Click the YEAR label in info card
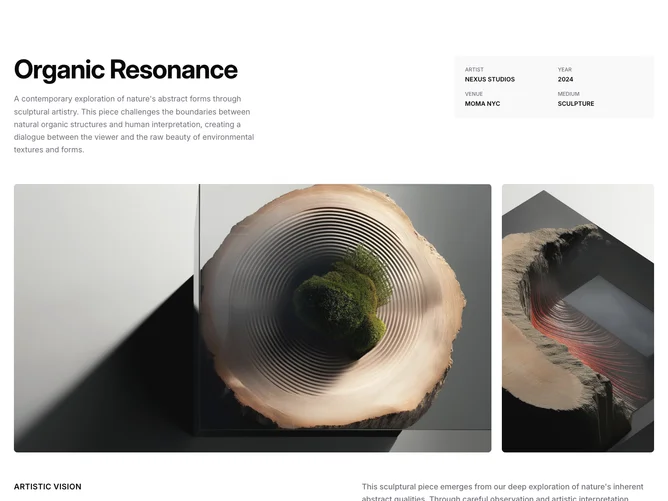This screenshot has height=501, width=668. coord(564,69)
